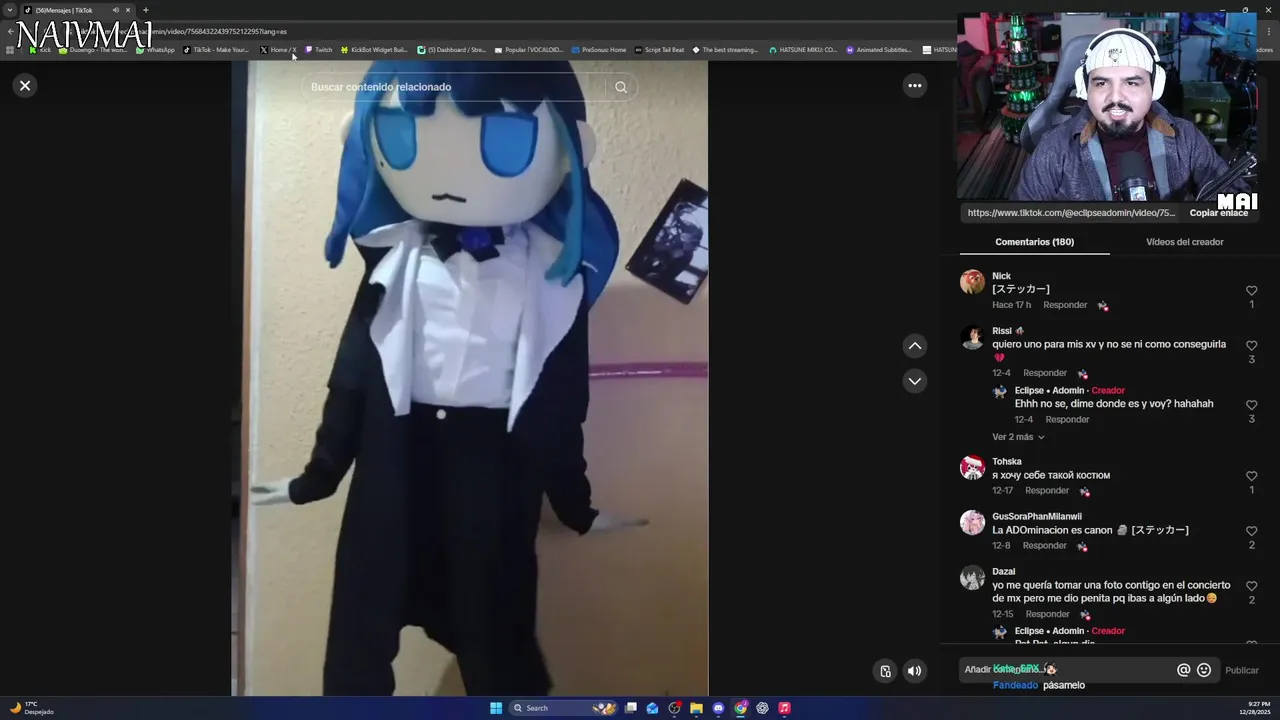Open Apple Music from the taskbar

tap(784, 708)
